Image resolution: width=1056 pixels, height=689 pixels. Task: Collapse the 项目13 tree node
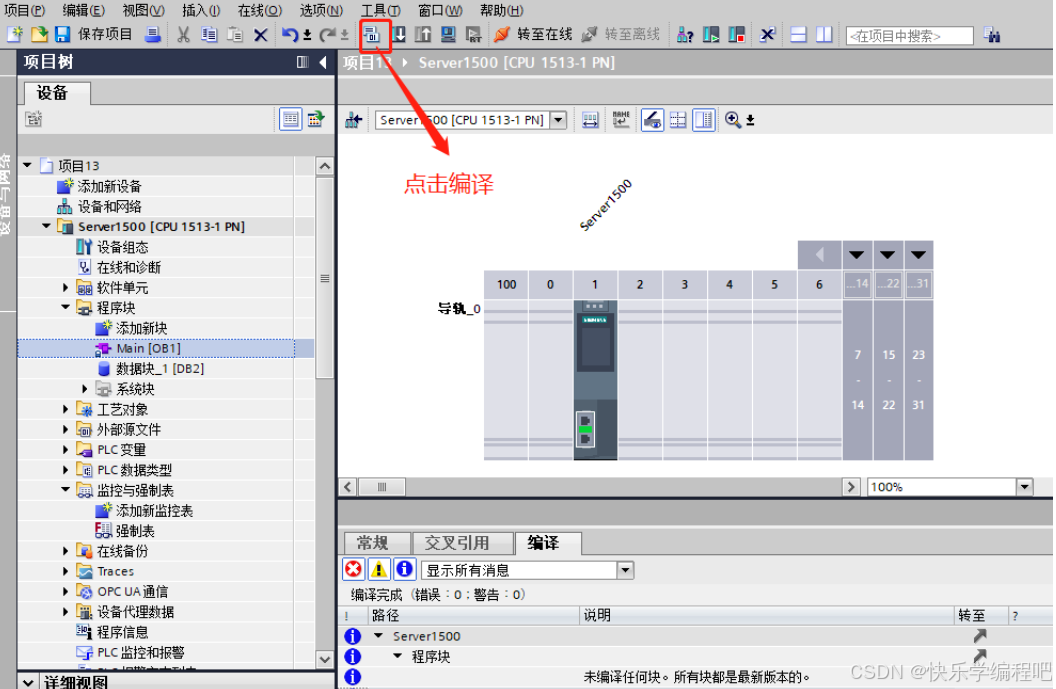[28, 165]
